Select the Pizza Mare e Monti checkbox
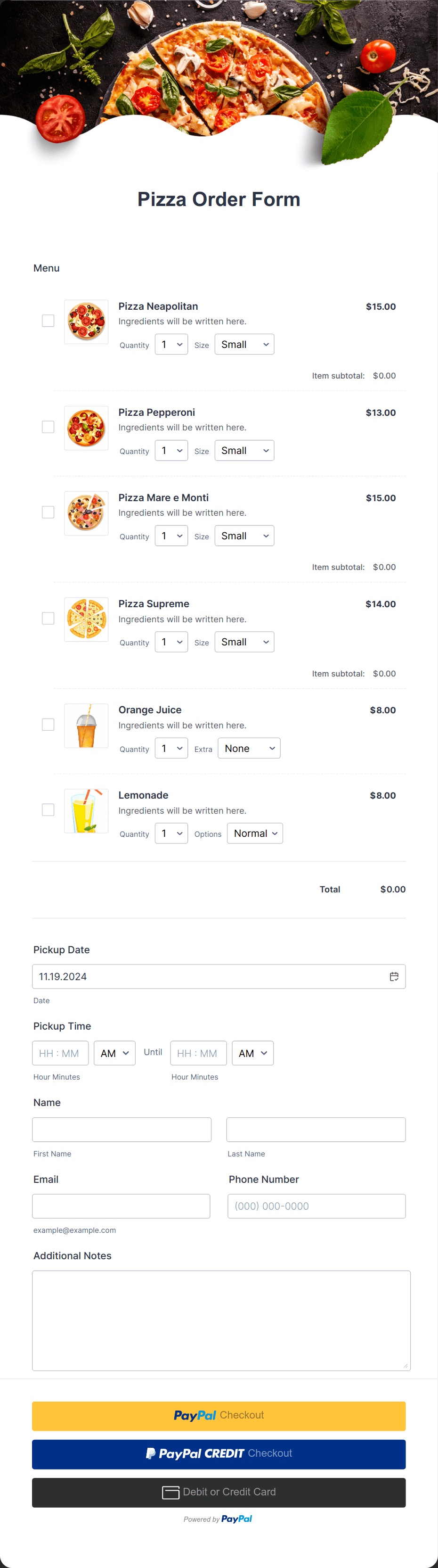The image size is (438, 1568). [48, 512]
